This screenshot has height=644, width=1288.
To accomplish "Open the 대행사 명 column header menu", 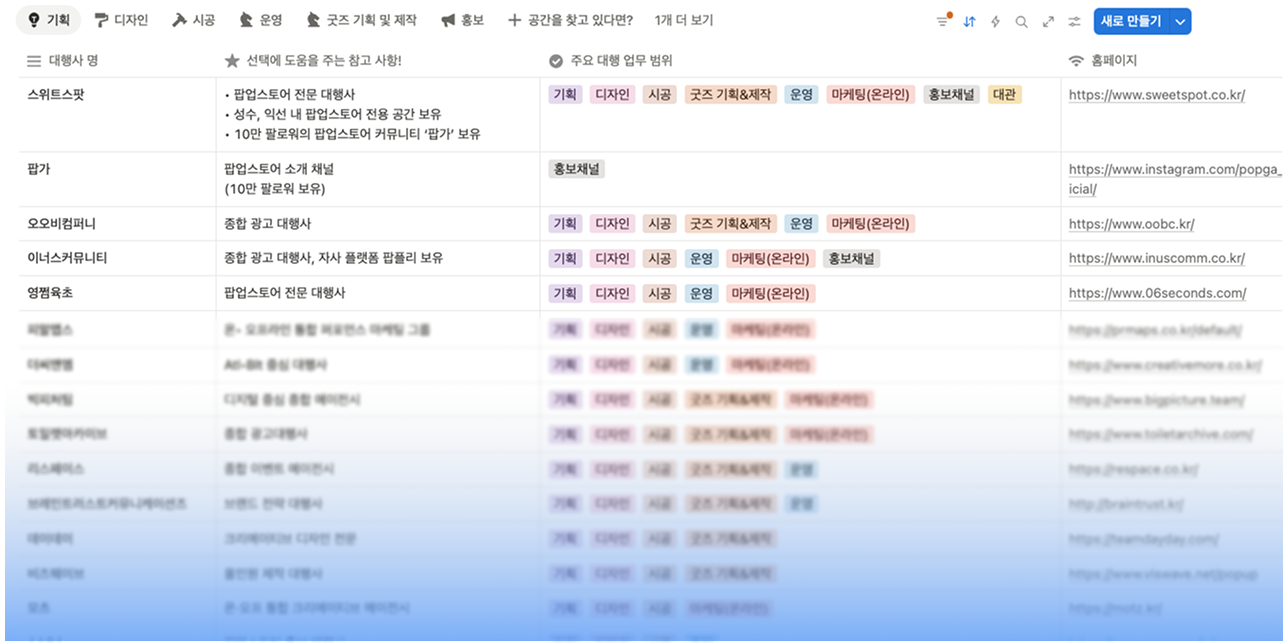I will point(117,61).
